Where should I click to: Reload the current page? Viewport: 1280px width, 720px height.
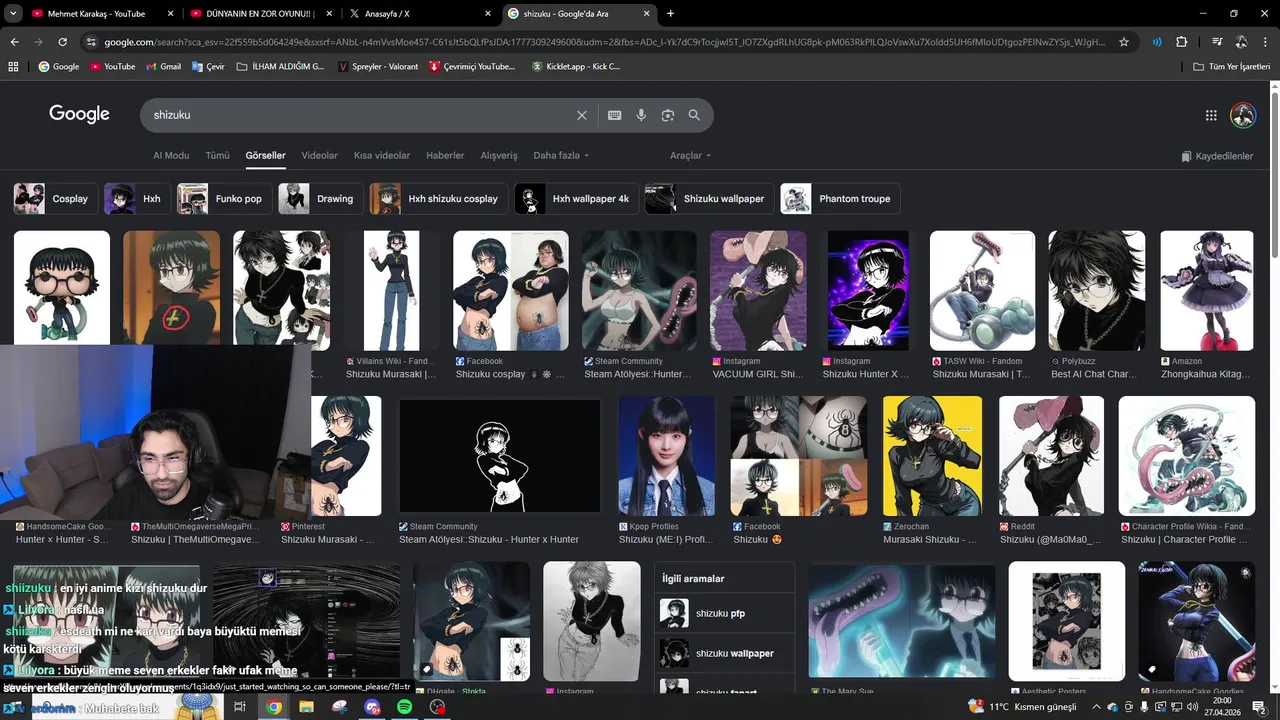tap(62, 42)
